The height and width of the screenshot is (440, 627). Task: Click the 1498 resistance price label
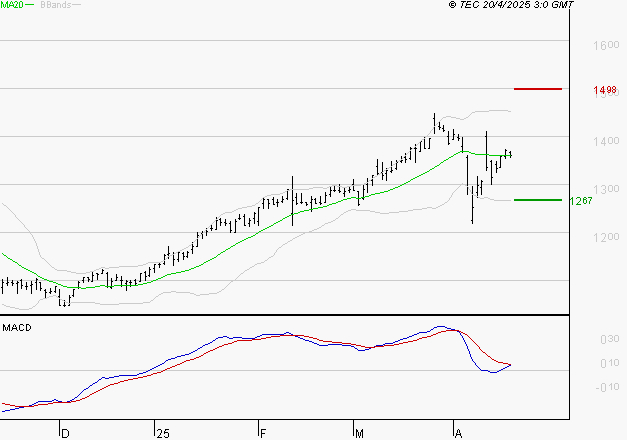click(x=605, y=90)
